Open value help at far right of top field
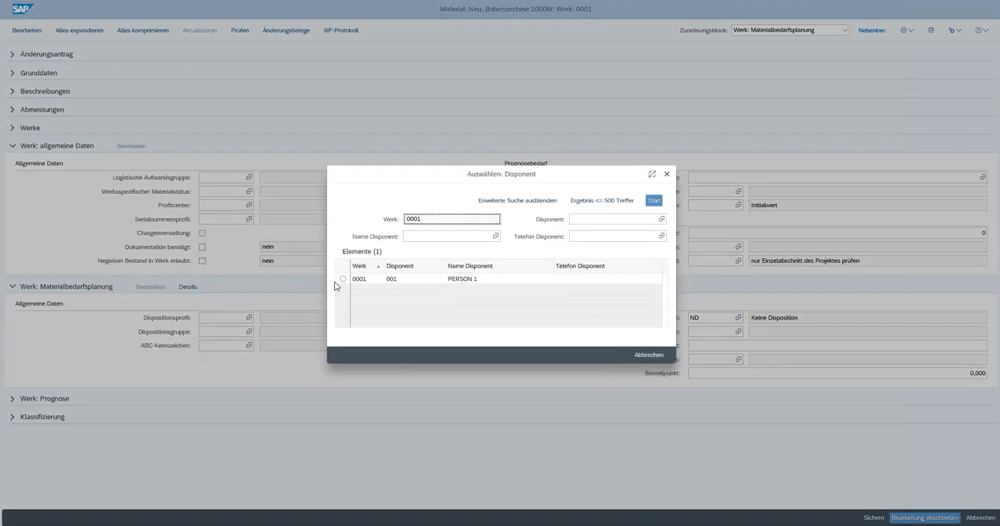The width and height of the screenshot is (1000, 526). [983, 177]
